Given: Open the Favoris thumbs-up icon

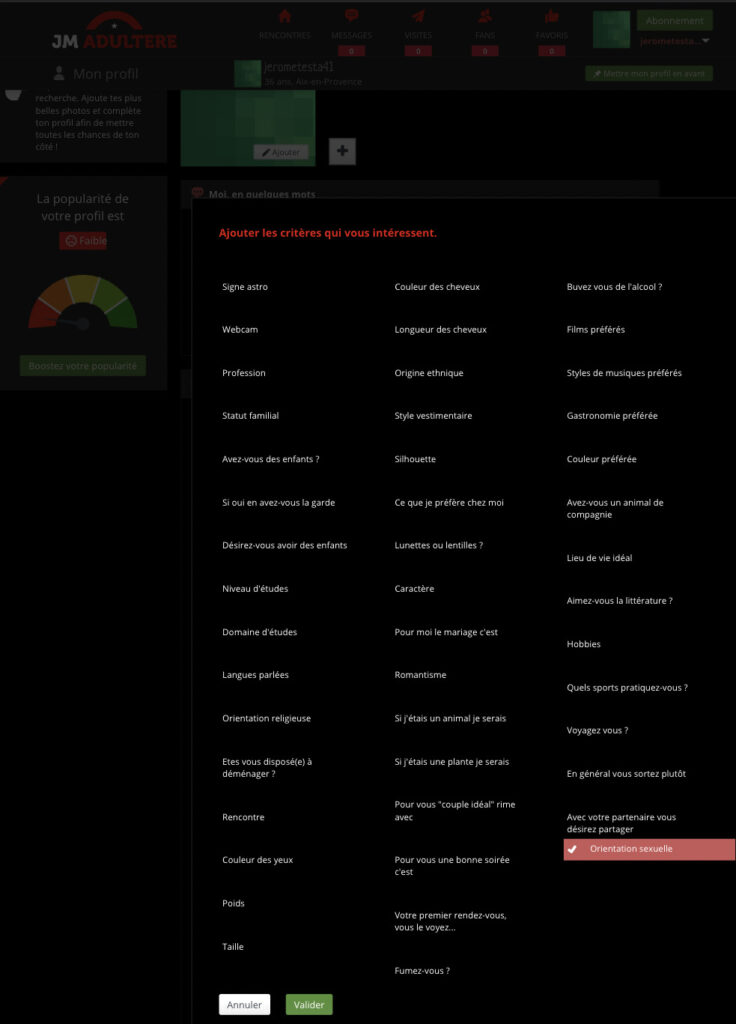Looking at the screenshot, I should 552,16.
